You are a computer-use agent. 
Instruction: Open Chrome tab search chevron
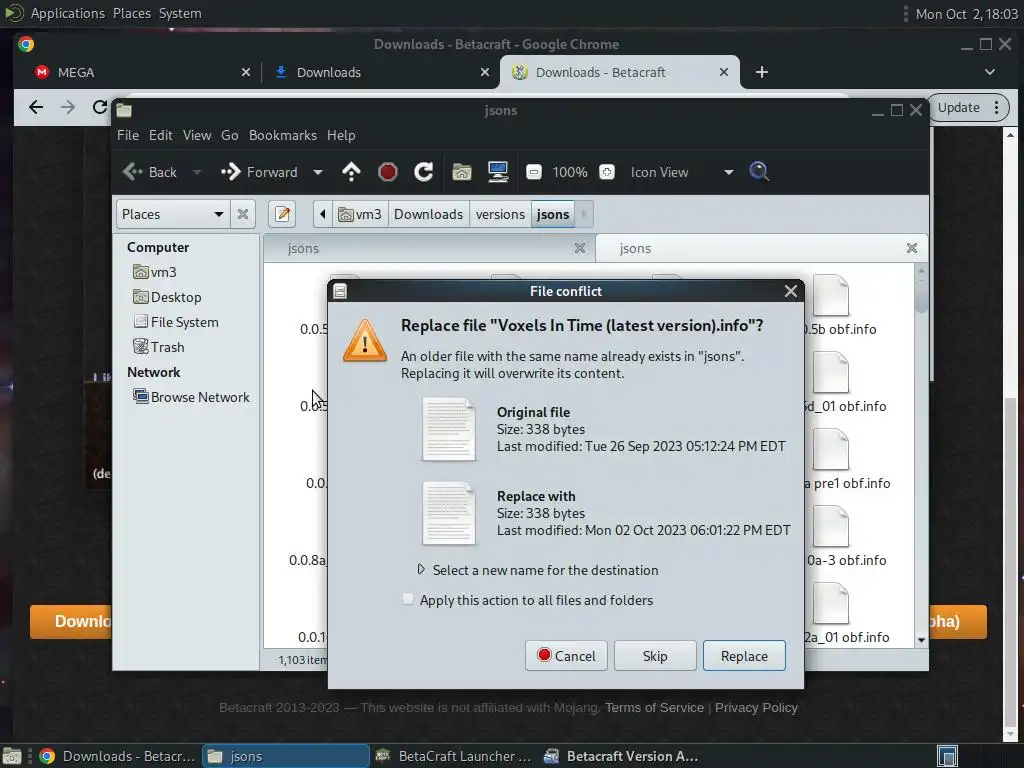point(990,72)
